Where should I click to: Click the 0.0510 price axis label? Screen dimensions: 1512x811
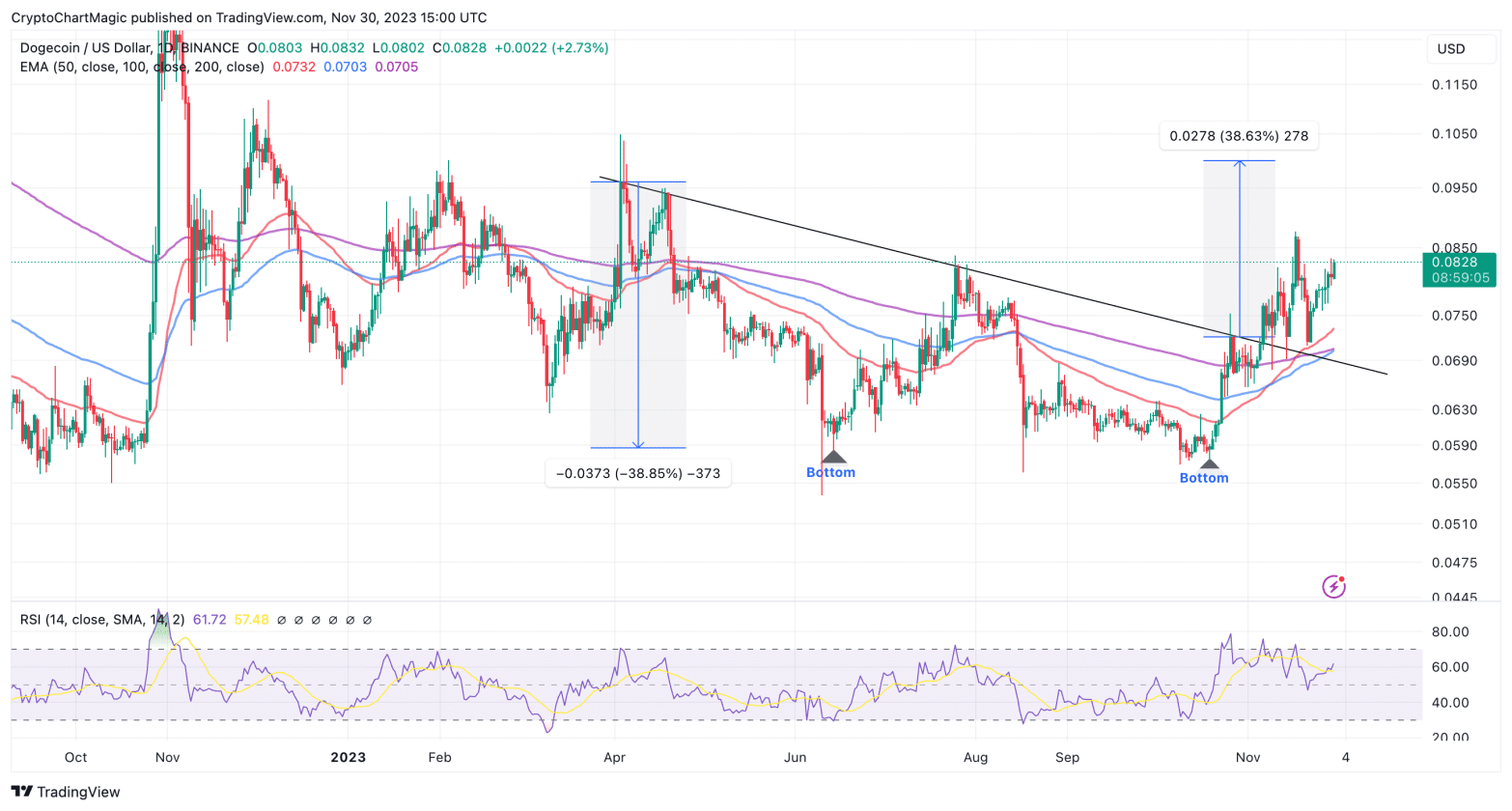coord(1454,524)
